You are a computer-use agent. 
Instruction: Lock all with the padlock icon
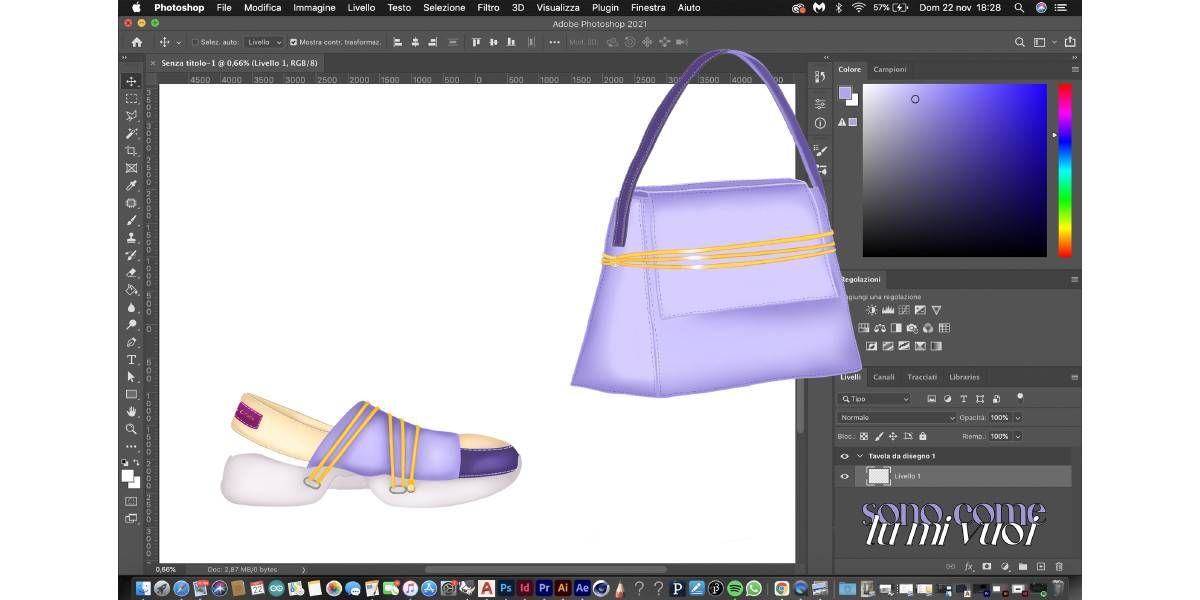(922, 437)
